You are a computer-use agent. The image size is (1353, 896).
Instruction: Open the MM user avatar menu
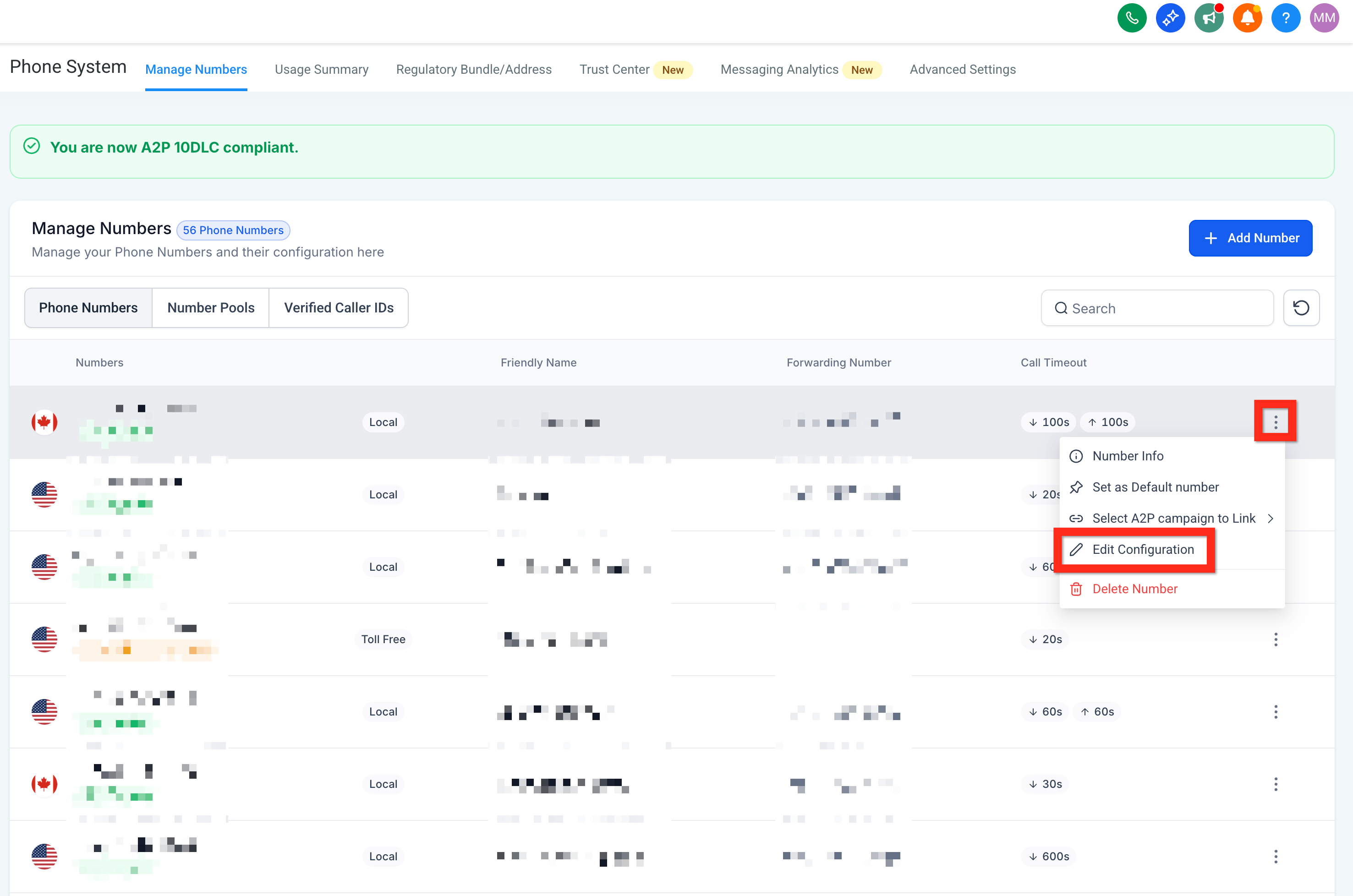[x=1324, y=18]
